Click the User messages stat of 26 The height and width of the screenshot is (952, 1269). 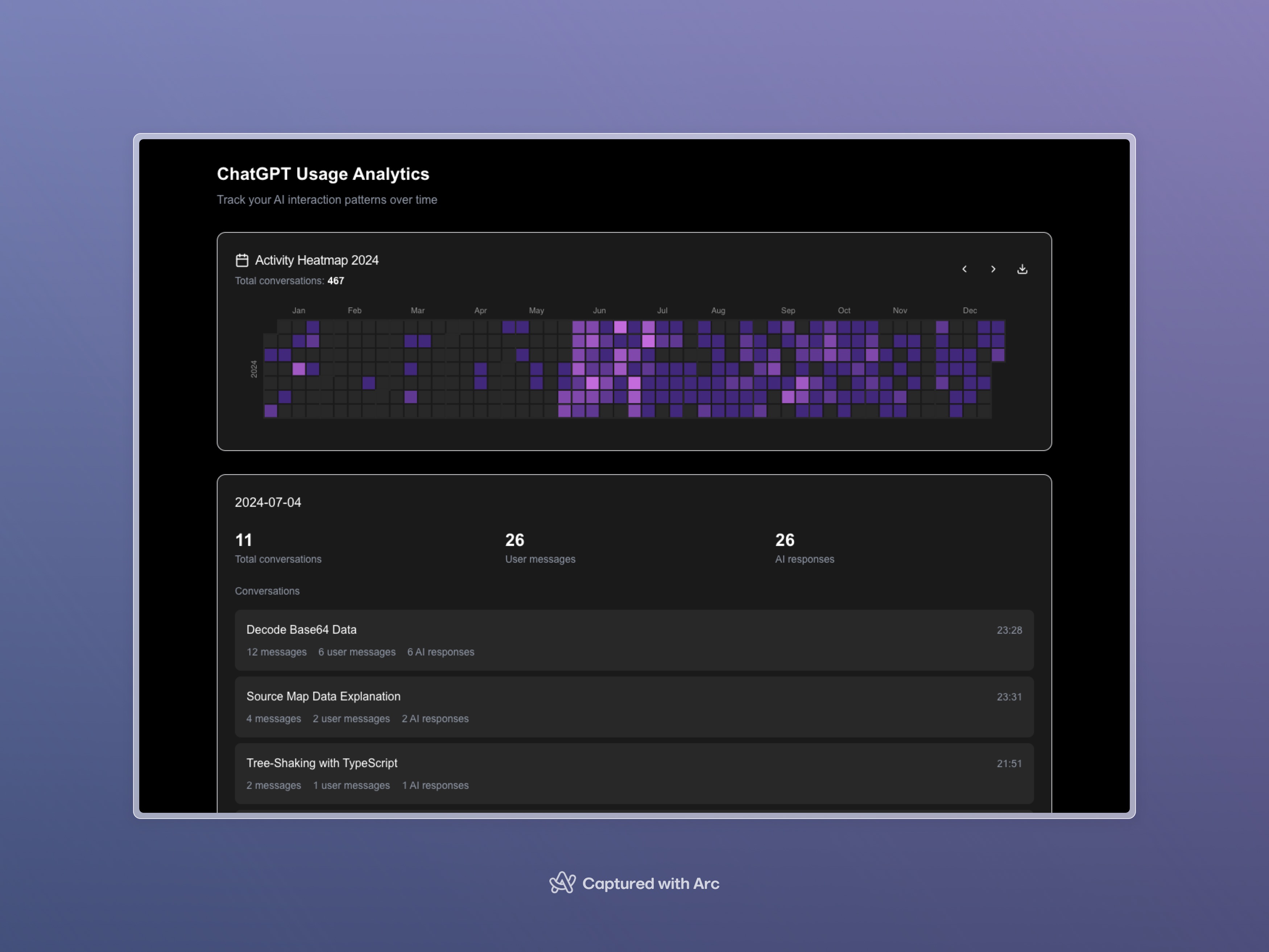pyautogui.click(x=514, y=540)
